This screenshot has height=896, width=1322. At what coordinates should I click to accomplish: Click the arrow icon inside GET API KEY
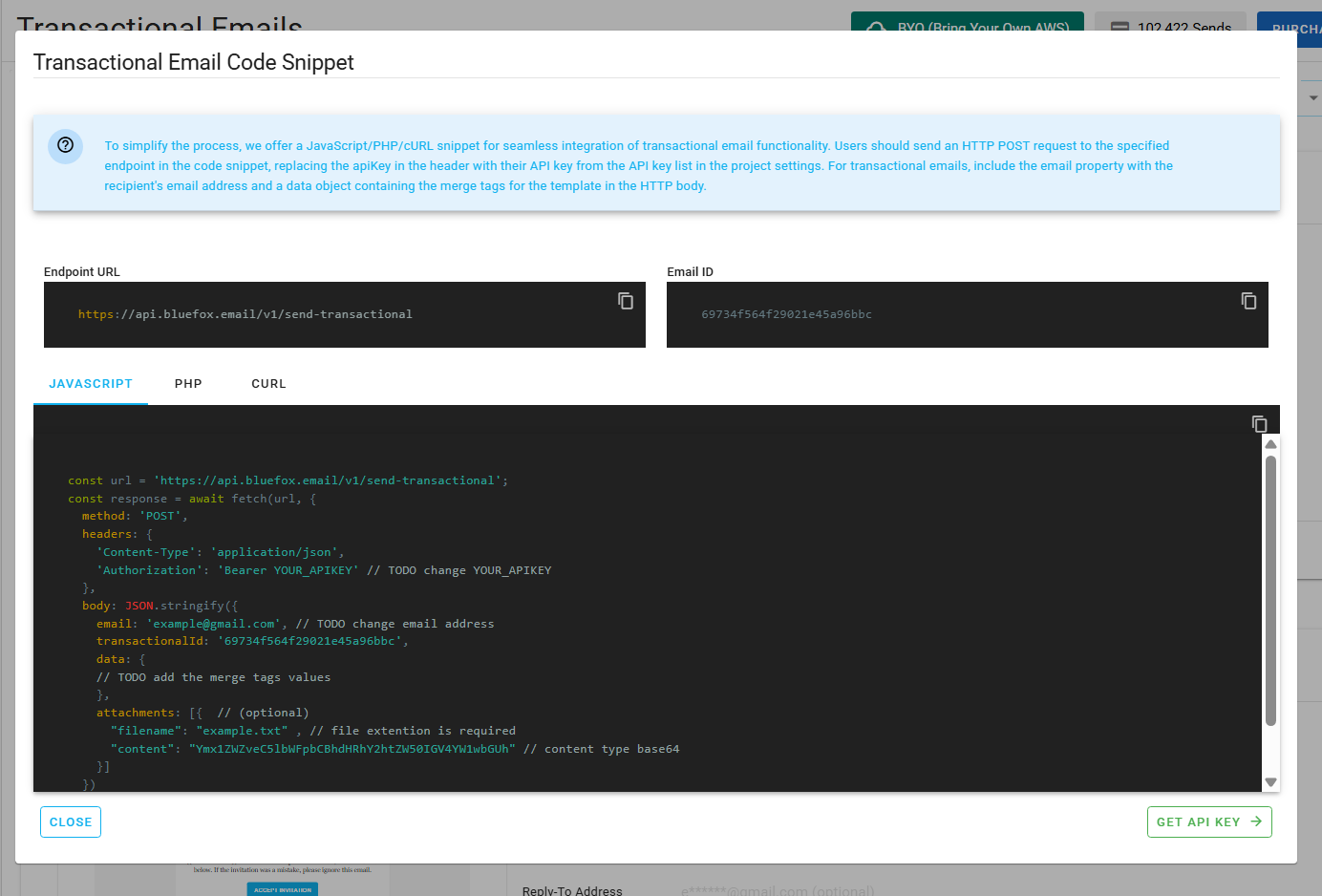coord(1255,821)
